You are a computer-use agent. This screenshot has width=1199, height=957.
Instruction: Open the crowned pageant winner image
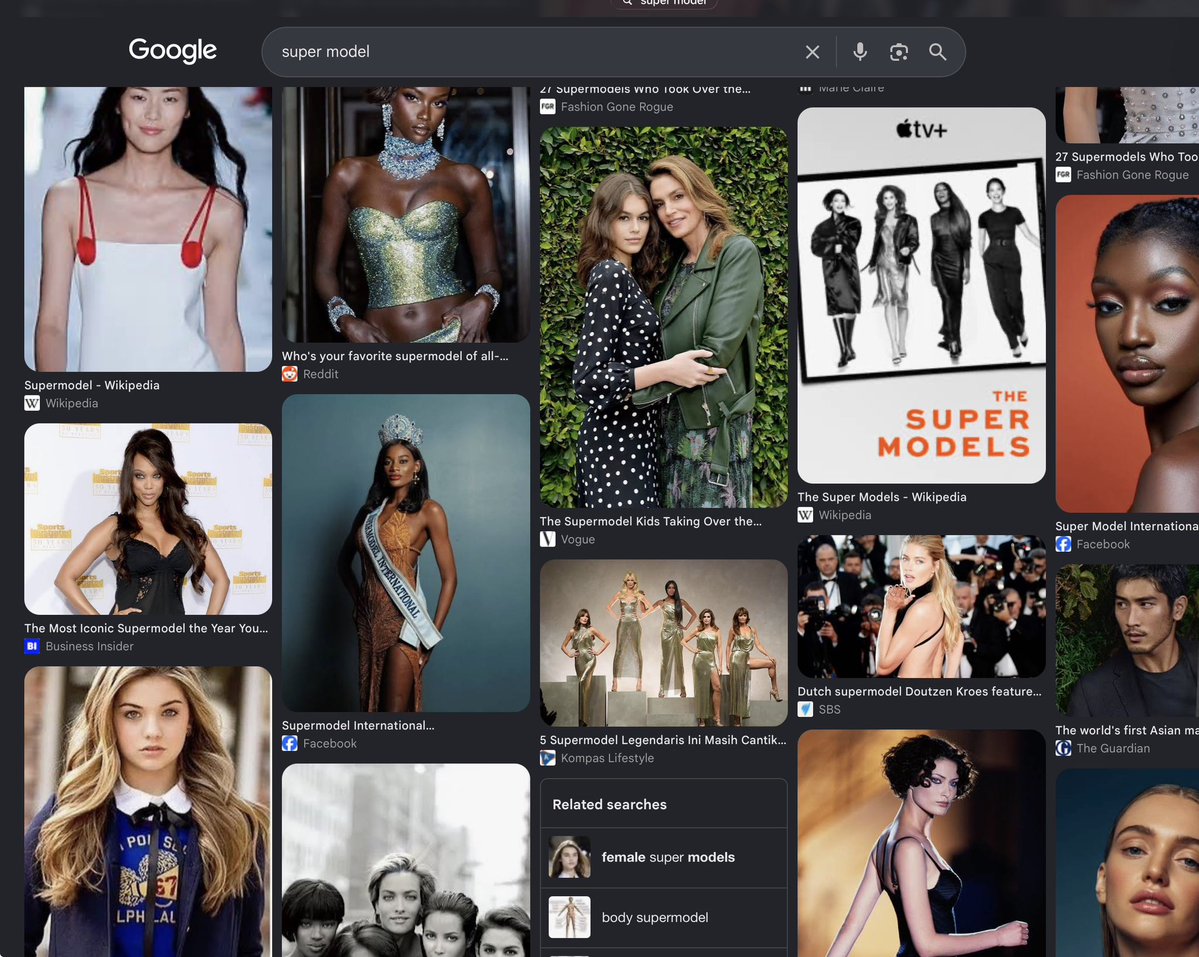[x=406, y=553]
